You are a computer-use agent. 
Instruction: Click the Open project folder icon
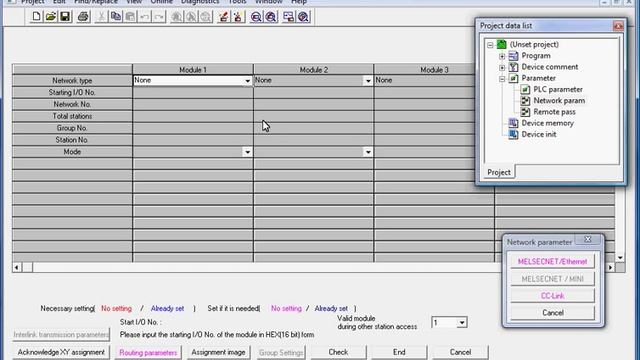pyautogui.click(x=51, y=17)
